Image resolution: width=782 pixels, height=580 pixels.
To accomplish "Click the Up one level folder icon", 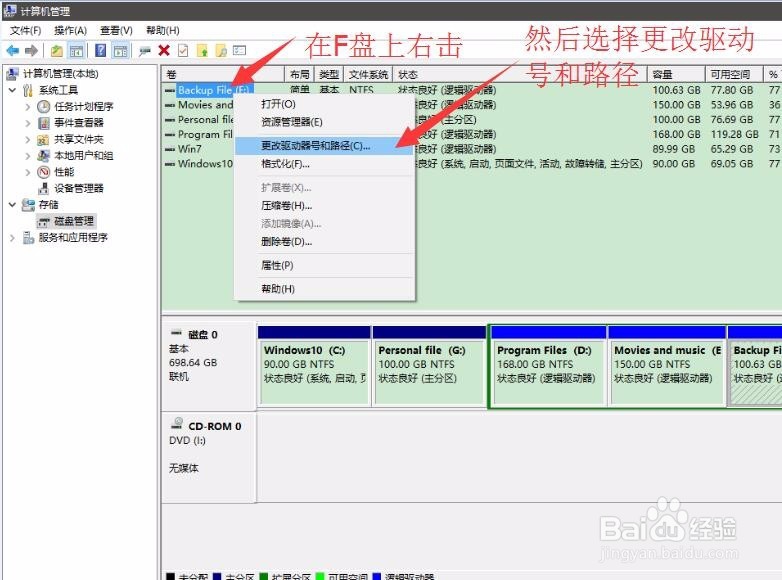I will pos(57,50).
